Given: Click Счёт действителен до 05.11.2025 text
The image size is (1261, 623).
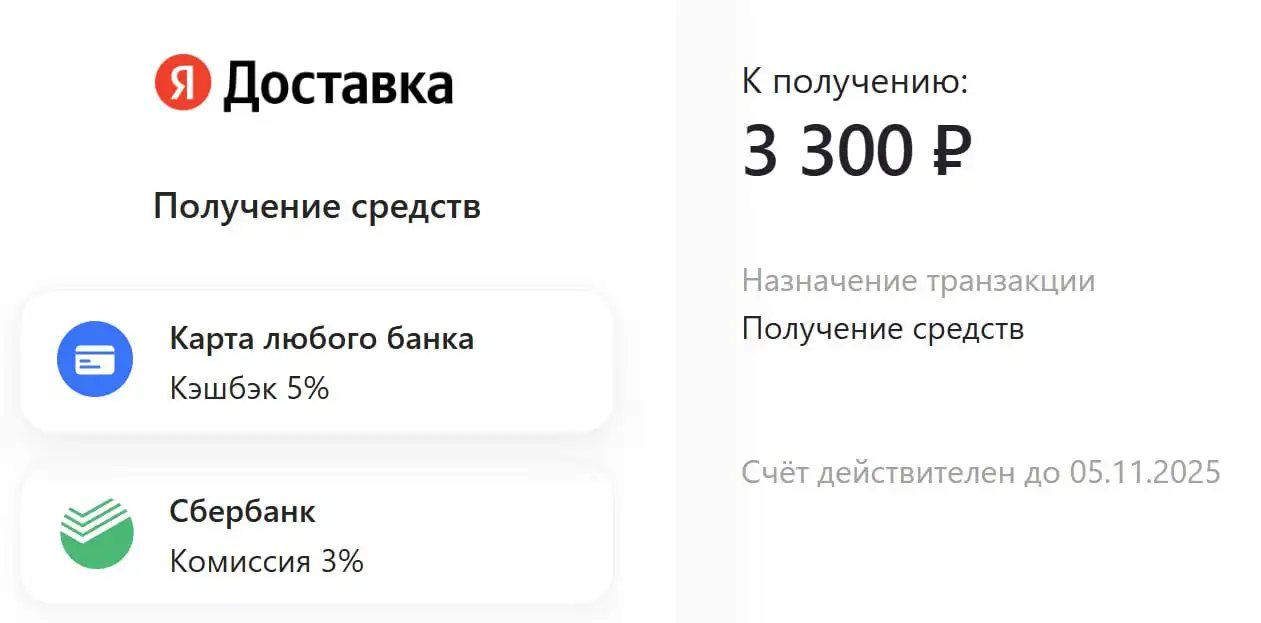Looking at the screenshot, I should [x=981, y=471].
